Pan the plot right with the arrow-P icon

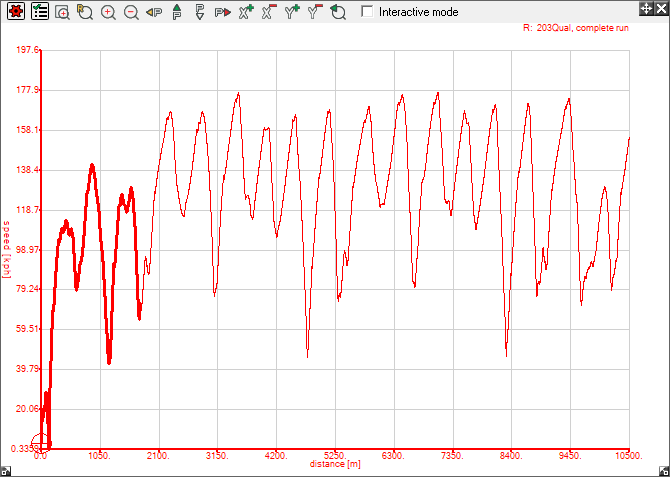click(223, 12)
